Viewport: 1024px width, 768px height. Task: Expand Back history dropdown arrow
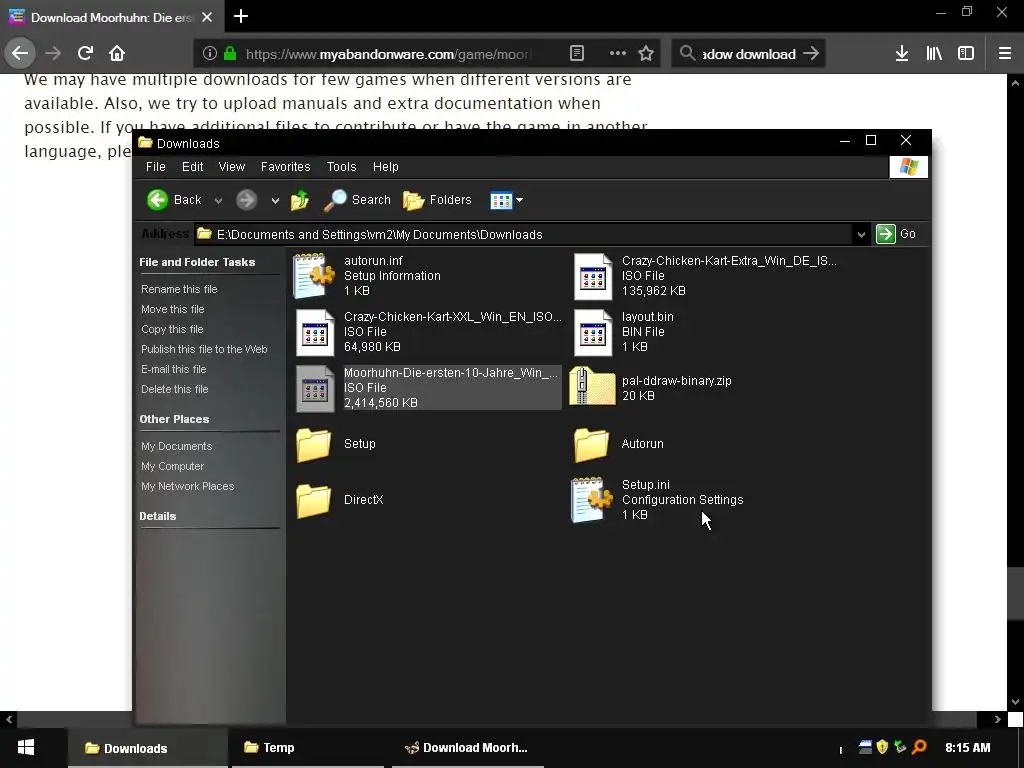[218, 200]
